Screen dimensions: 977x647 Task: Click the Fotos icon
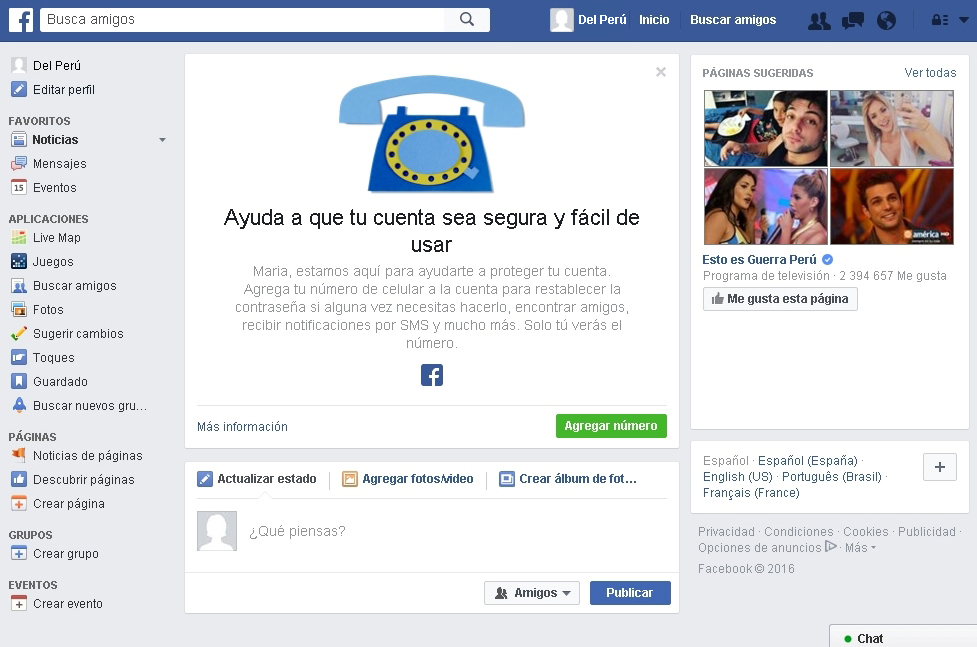point(19,309)
